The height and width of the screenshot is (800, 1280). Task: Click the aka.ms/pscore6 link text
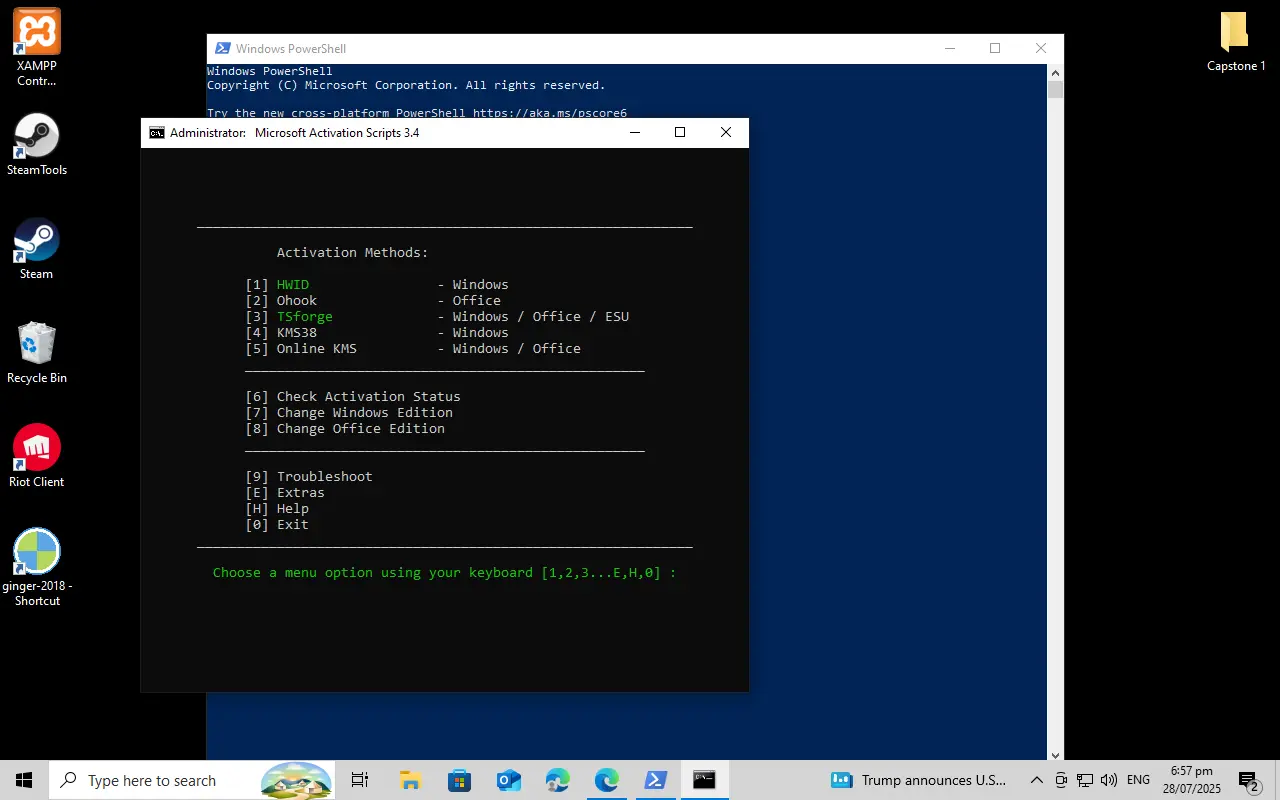[x=550, y=113]
